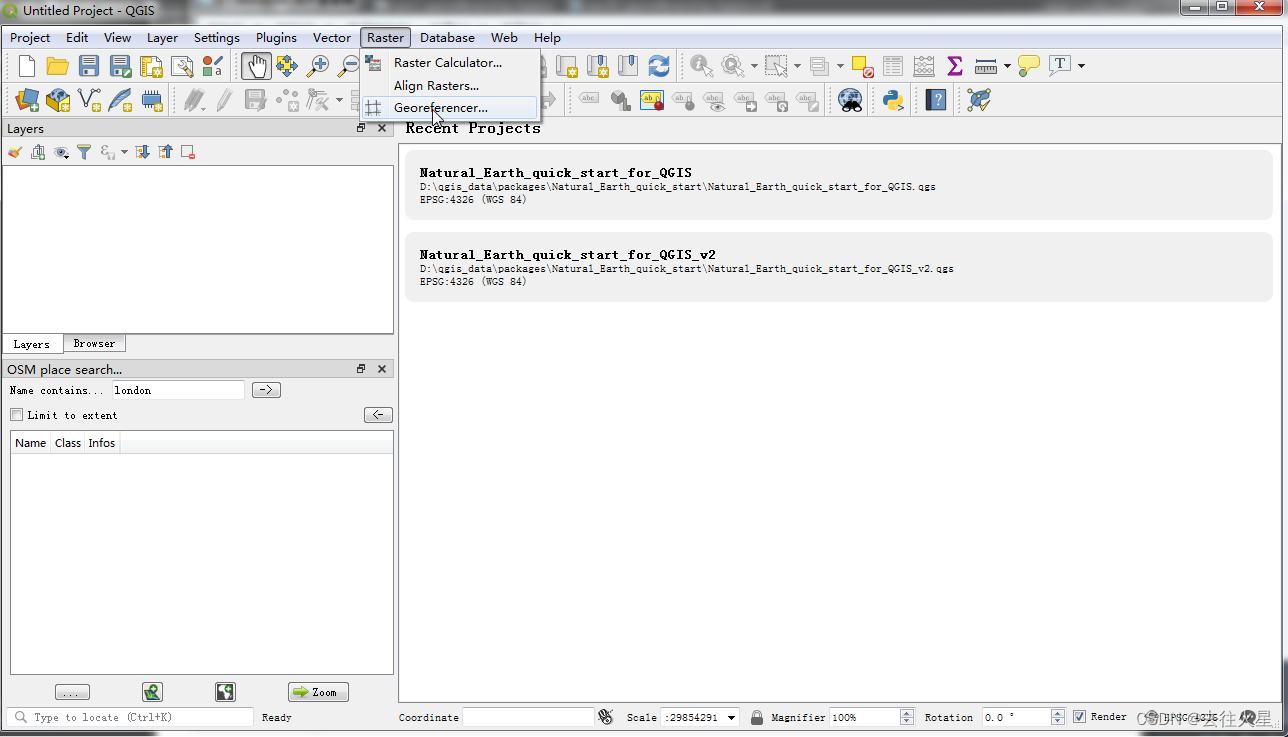Choose Raster Calculator from the Raster menu

(448, 62)
